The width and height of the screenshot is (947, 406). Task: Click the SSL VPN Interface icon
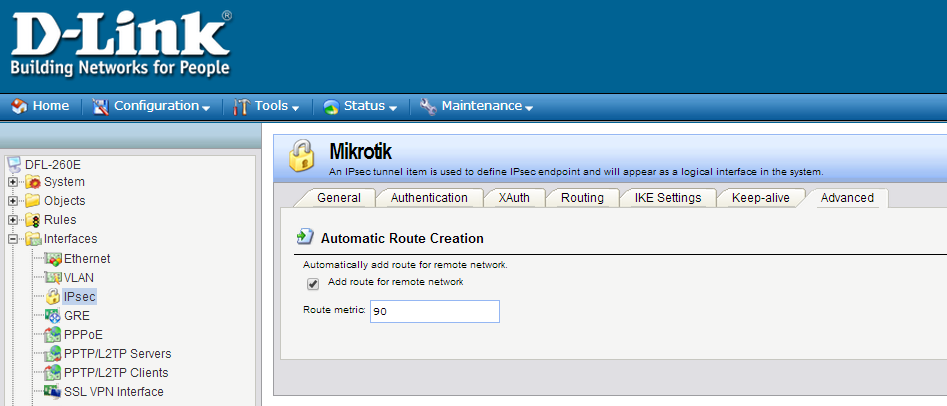[53, 392]
